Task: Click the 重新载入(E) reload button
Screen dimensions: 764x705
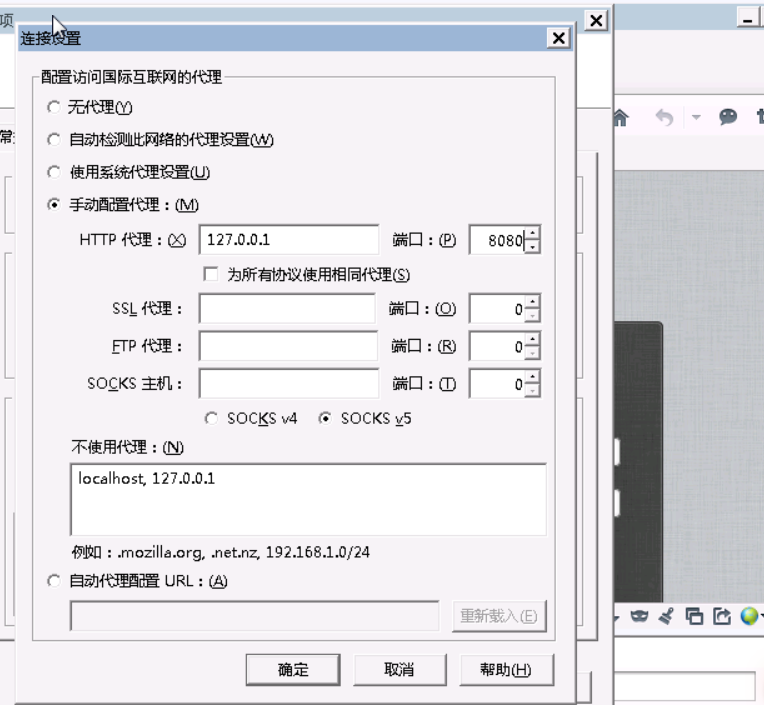Action: tap(499, 616)
